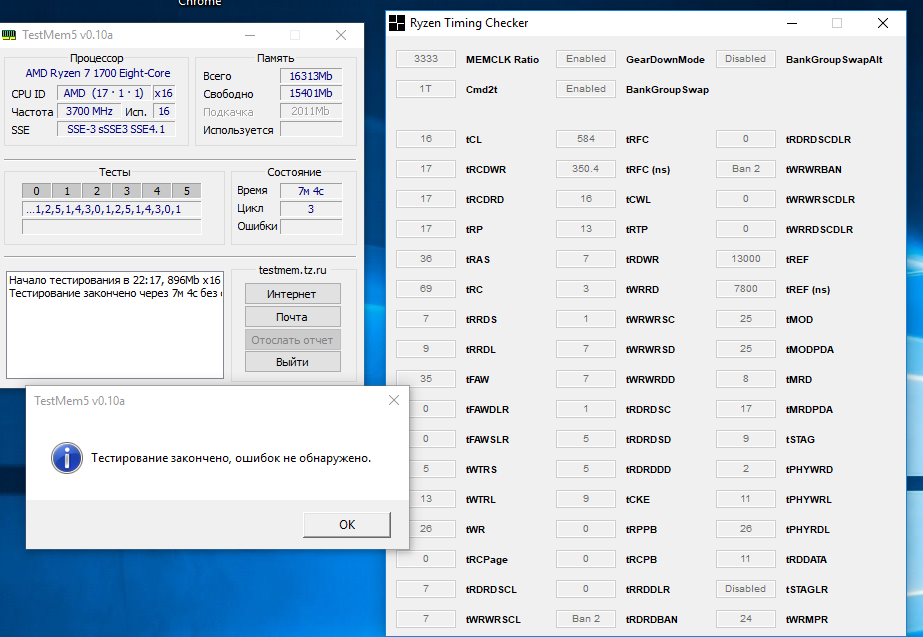This screenshot has height=637, width=923.
Task: Click the tCL value field
Action: (x=426, y=139)
